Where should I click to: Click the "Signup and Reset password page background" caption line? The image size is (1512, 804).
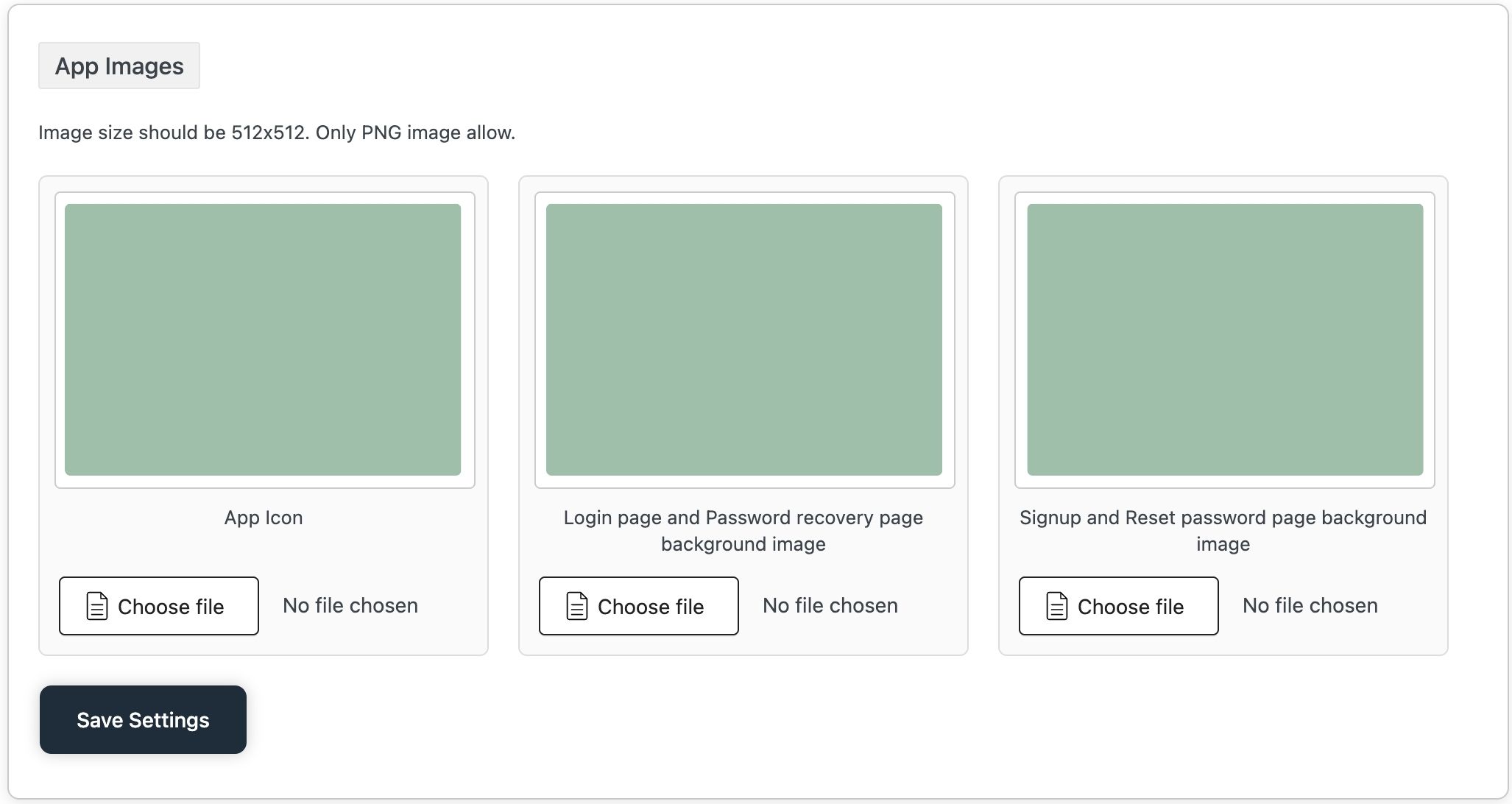1223,518
